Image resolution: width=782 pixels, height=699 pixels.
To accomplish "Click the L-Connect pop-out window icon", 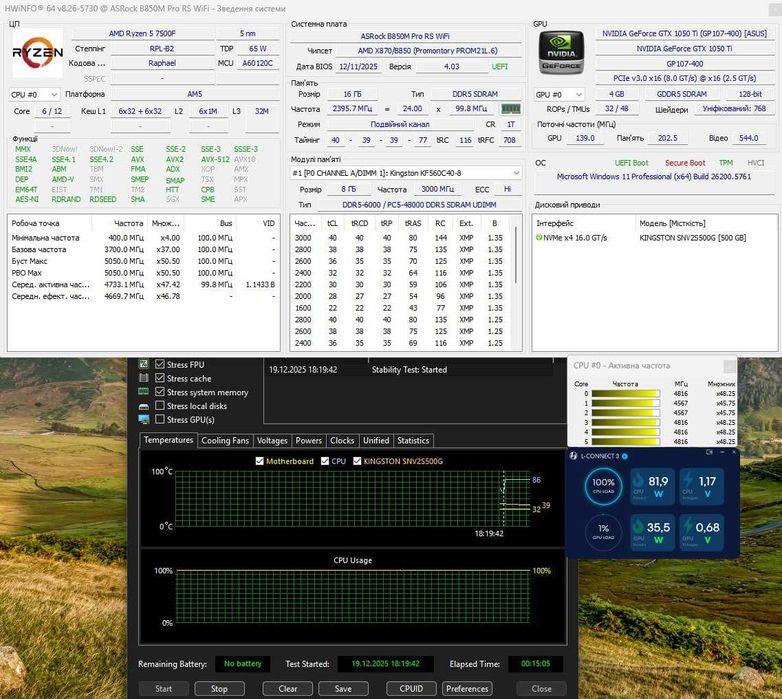I will (x=709, y=452).
